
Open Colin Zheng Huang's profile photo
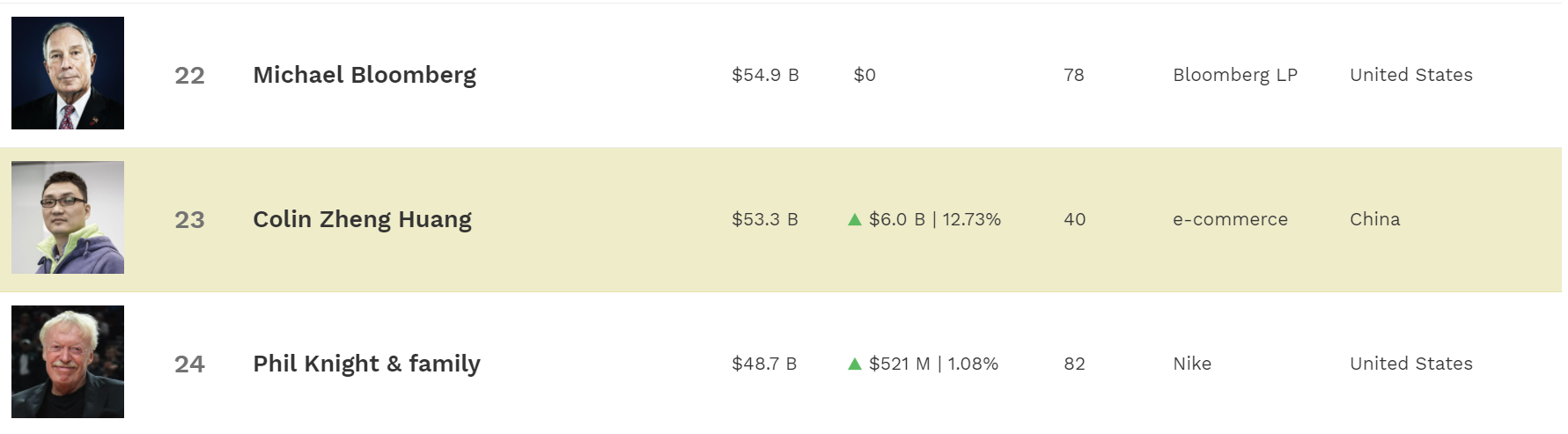tap(68, 217)
